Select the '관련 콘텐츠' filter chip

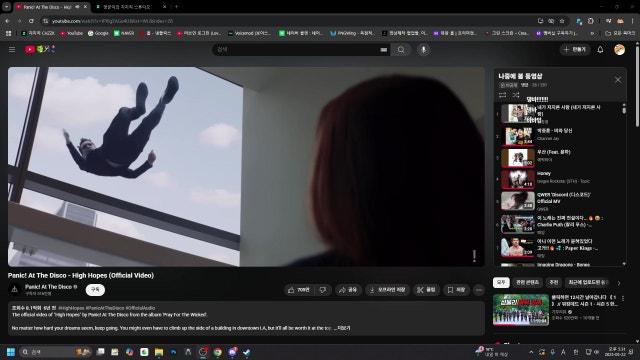click(527, 282)
